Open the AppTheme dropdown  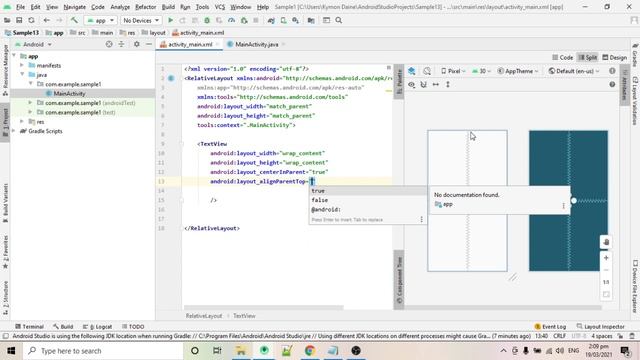[x=518, y=71]
